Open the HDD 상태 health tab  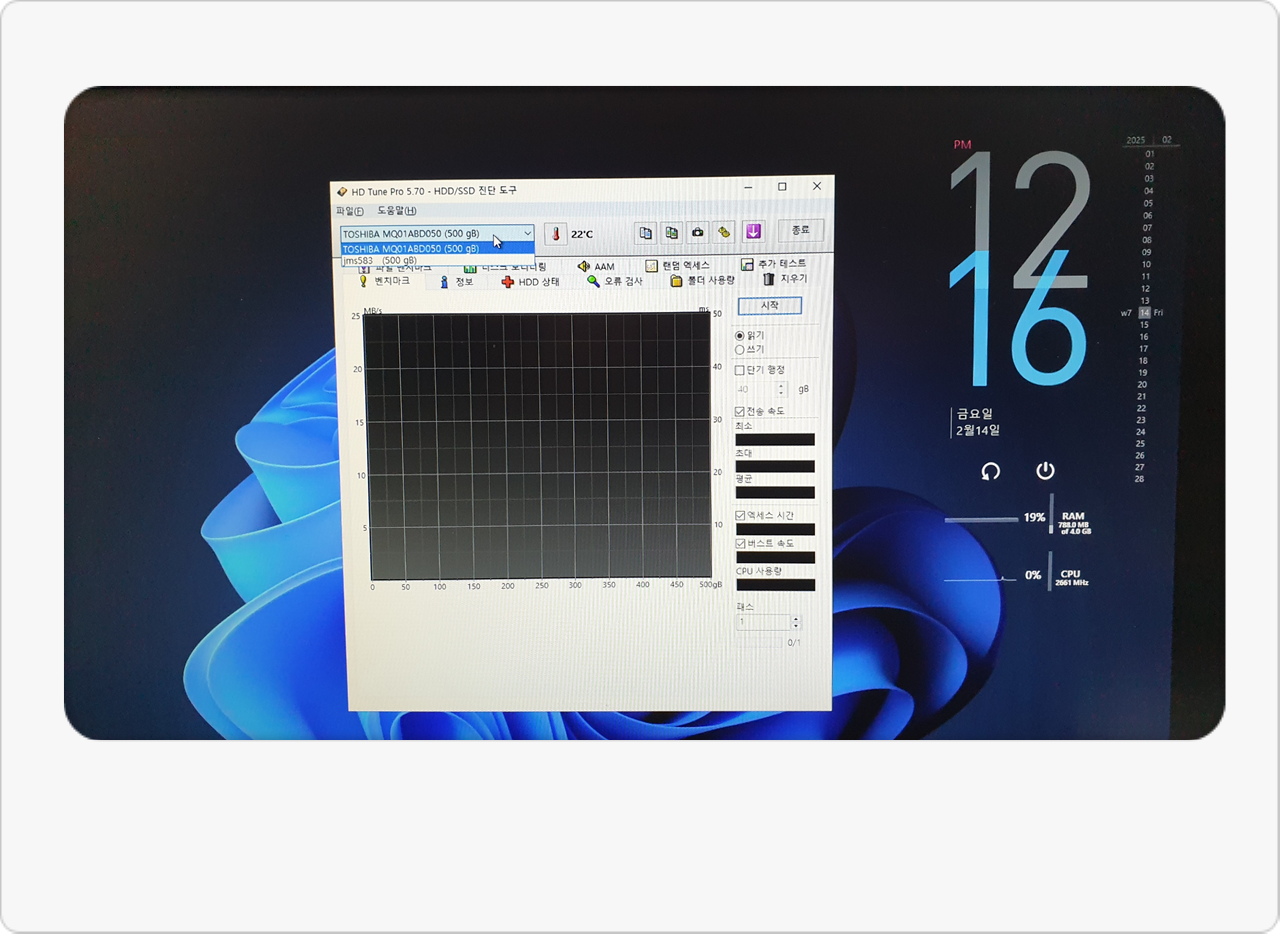click(x=531, y=282)
